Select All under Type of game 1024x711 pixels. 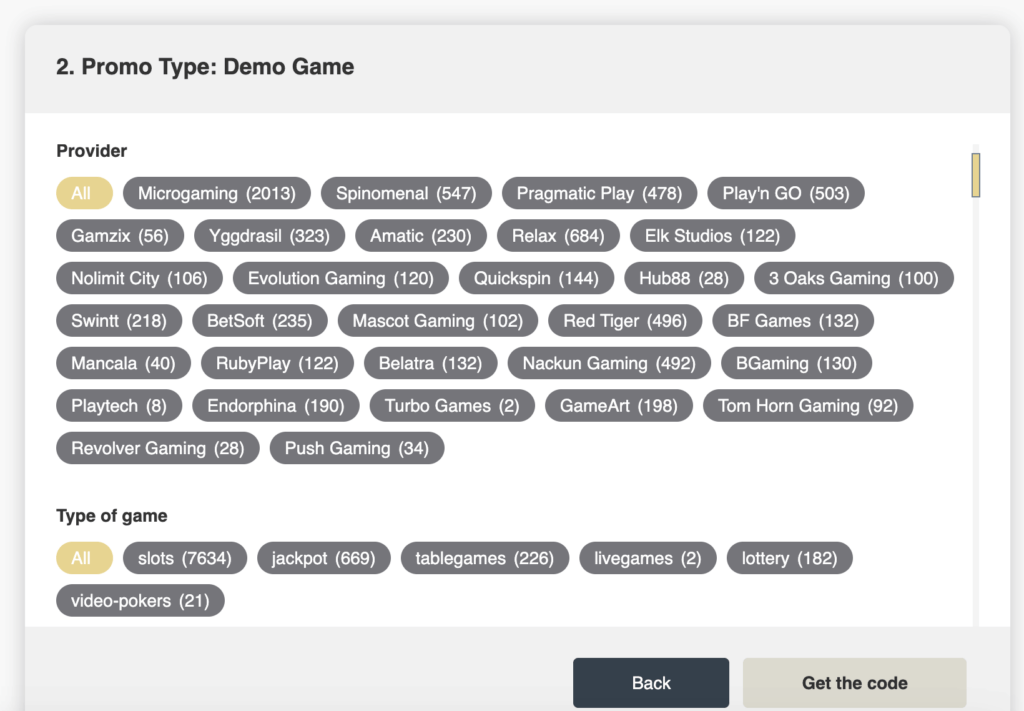tap(81, 558)
